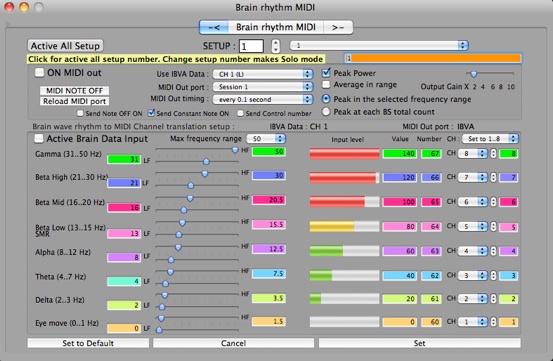Click the yellow Beta Low input level bar
The width and height of the screenshot is (553, 361).
tap(345, 226)
